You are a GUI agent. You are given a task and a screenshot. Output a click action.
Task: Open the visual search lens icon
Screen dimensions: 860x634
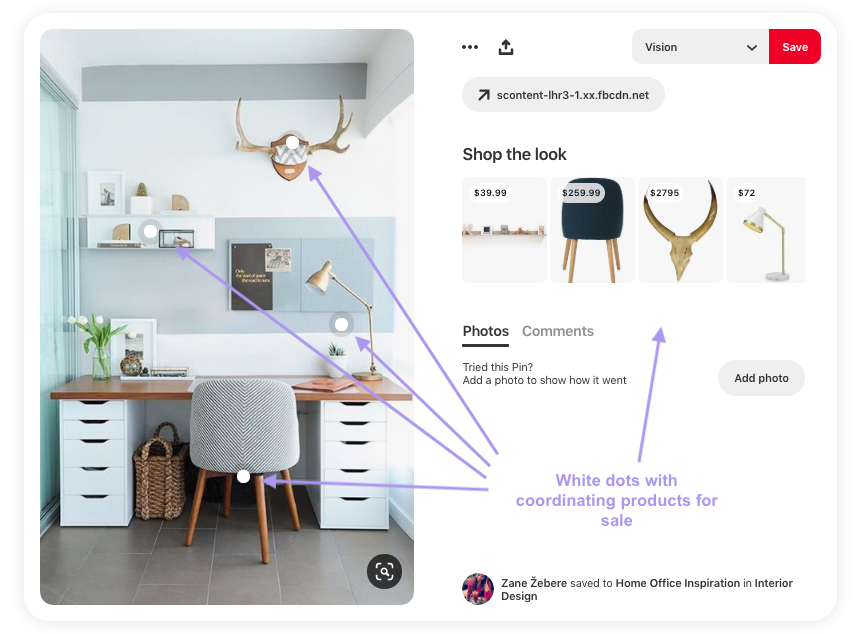384,571
